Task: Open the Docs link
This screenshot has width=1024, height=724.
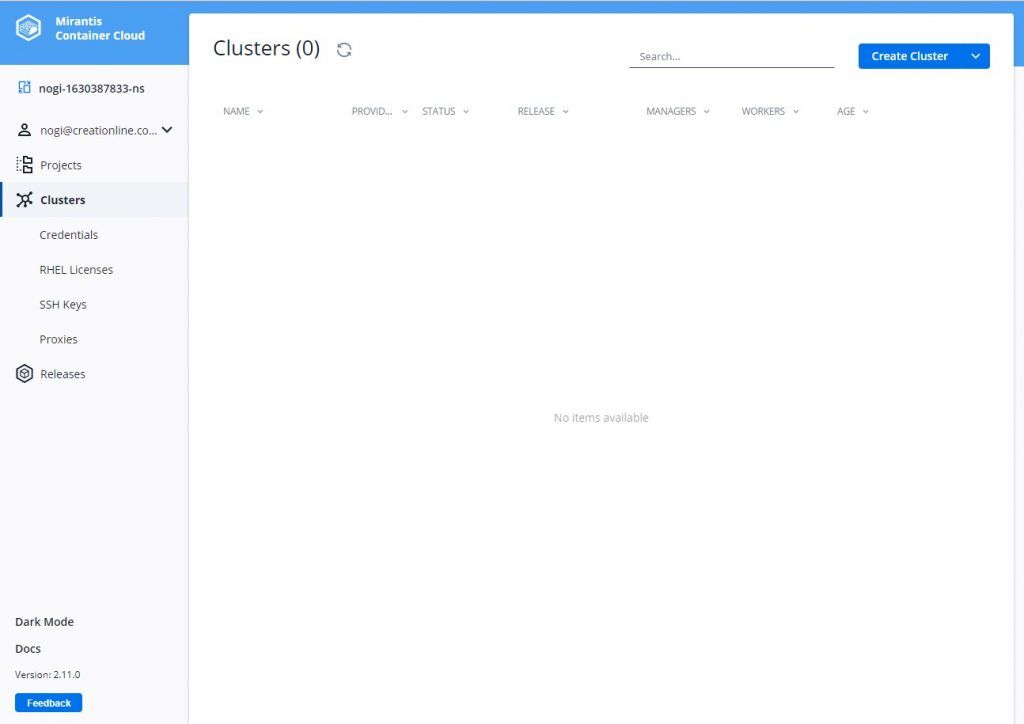Action: point(28,648)
